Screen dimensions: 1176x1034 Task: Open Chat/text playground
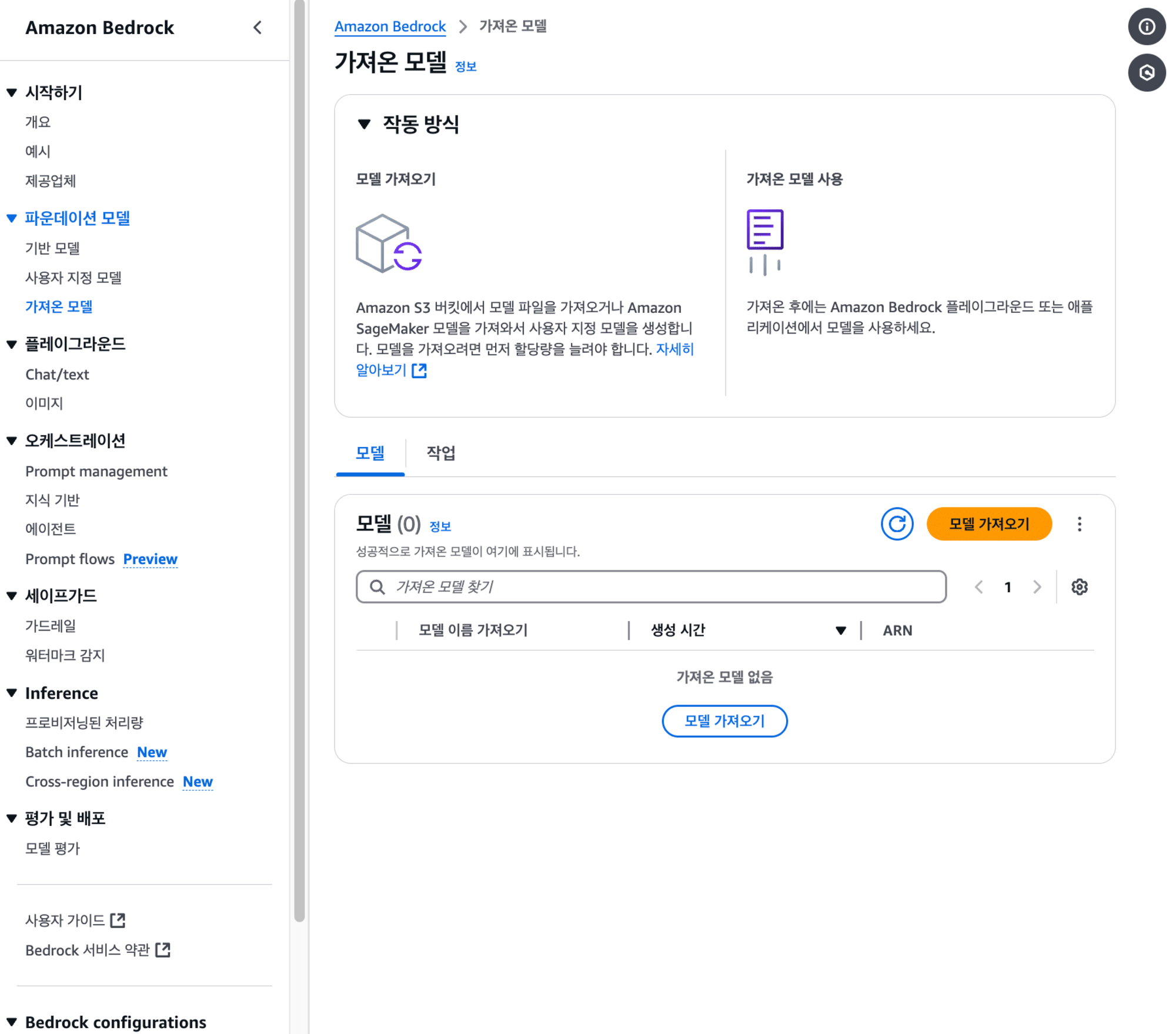[x=57, y=375]
